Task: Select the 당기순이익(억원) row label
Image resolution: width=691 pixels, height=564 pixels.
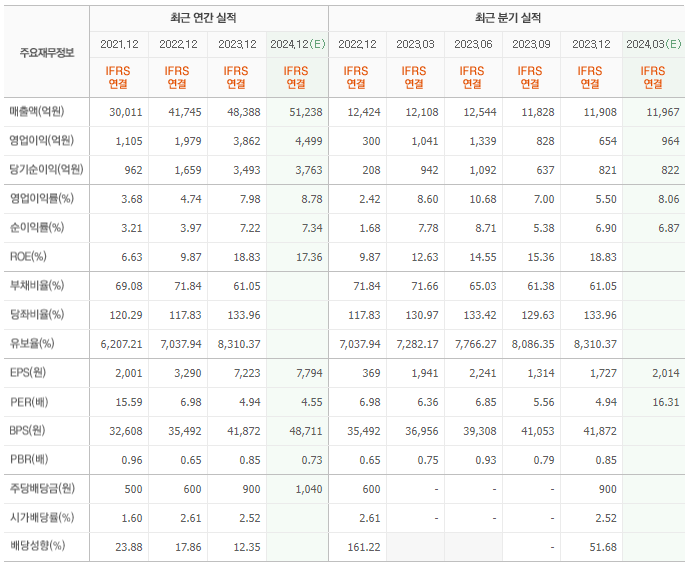Action: (x=46, y=170)
